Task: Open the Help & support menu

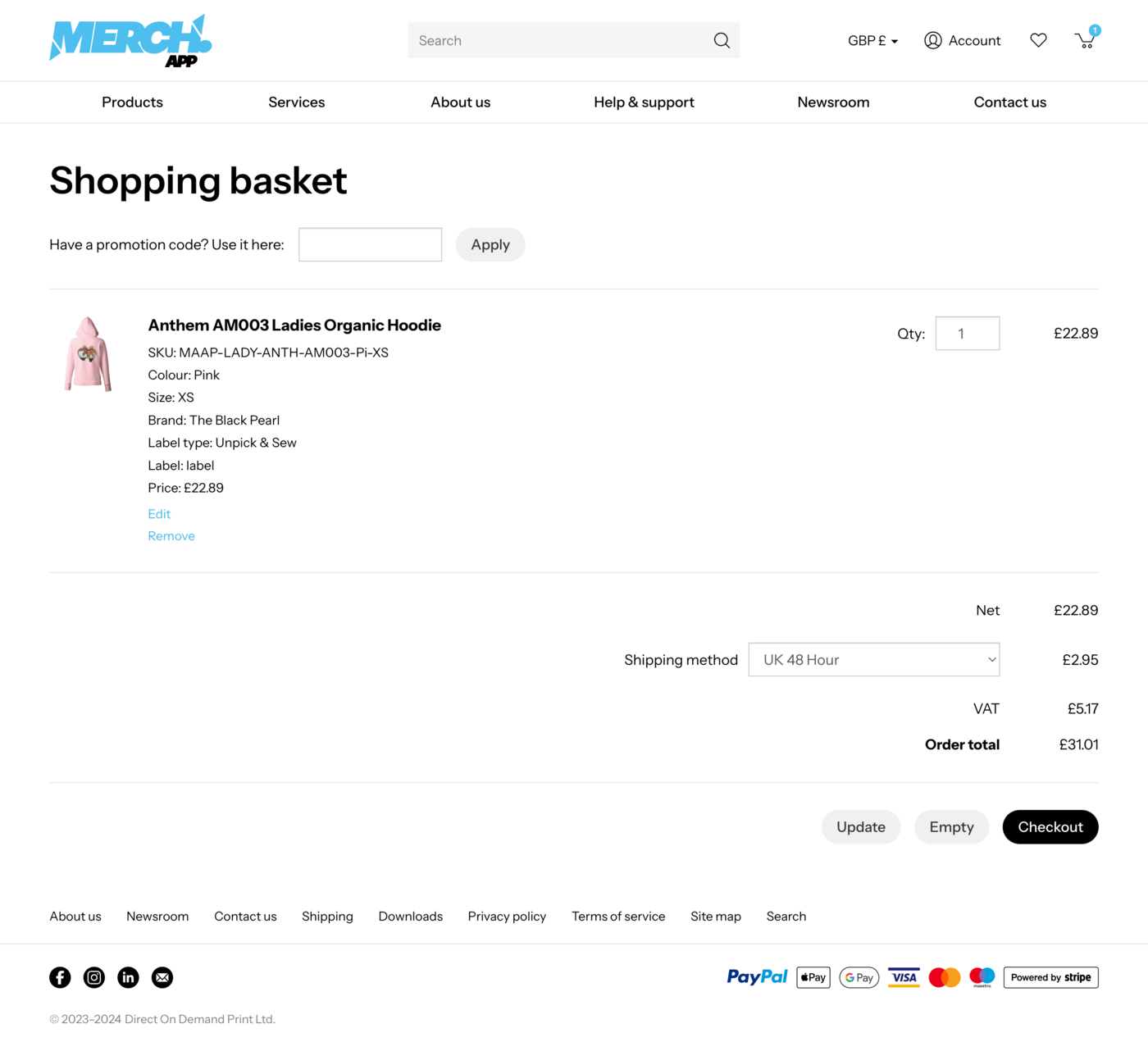Action: [644, 102]
